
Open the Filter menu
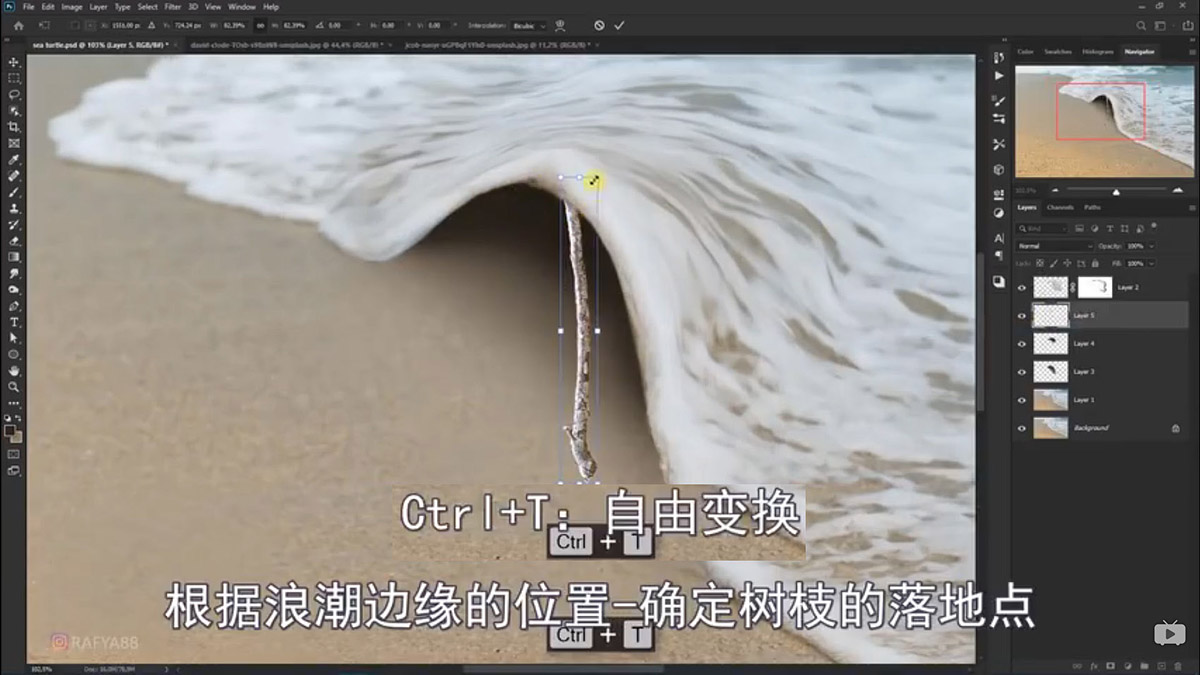point(172,6)
